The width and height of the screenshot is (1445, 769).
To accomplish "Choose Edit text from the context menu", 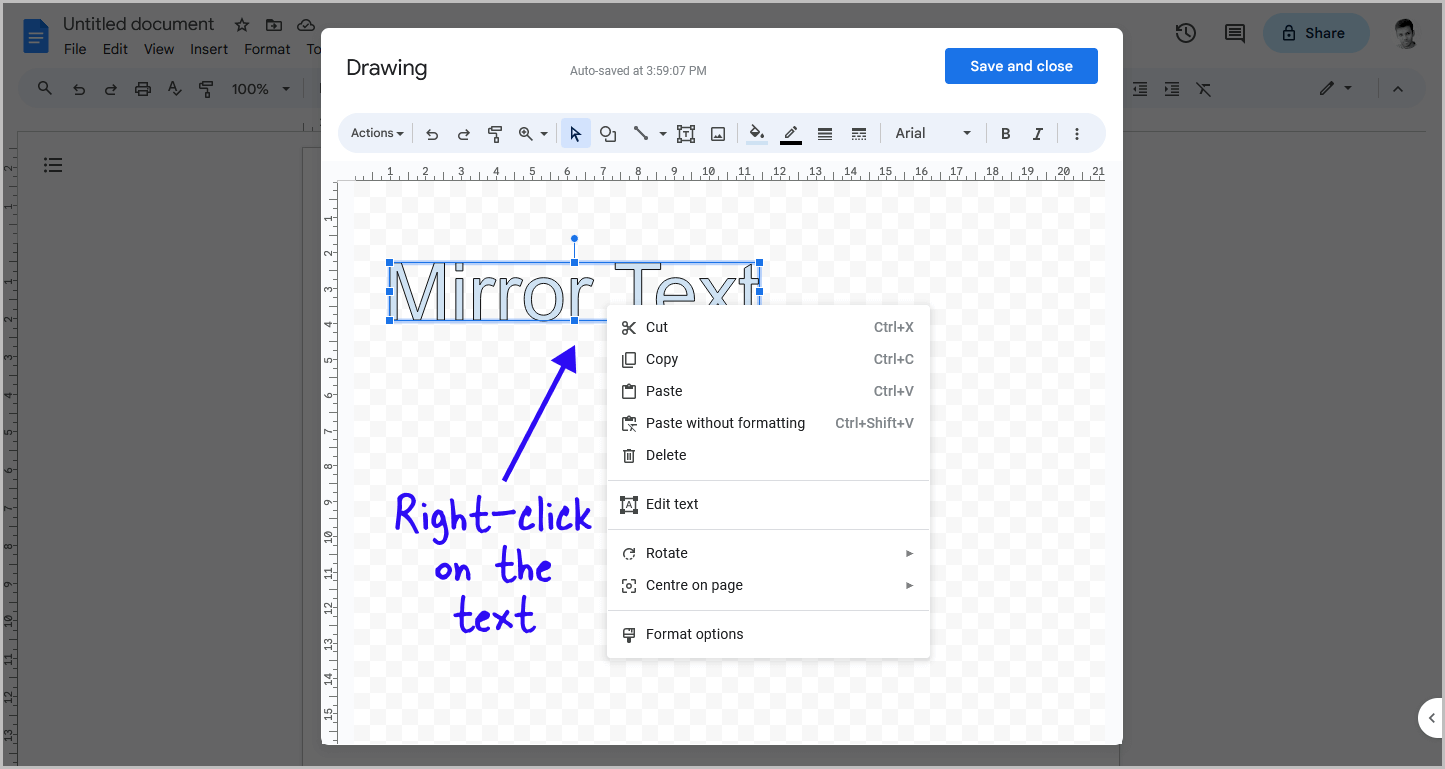I will (x=768, y=504).
